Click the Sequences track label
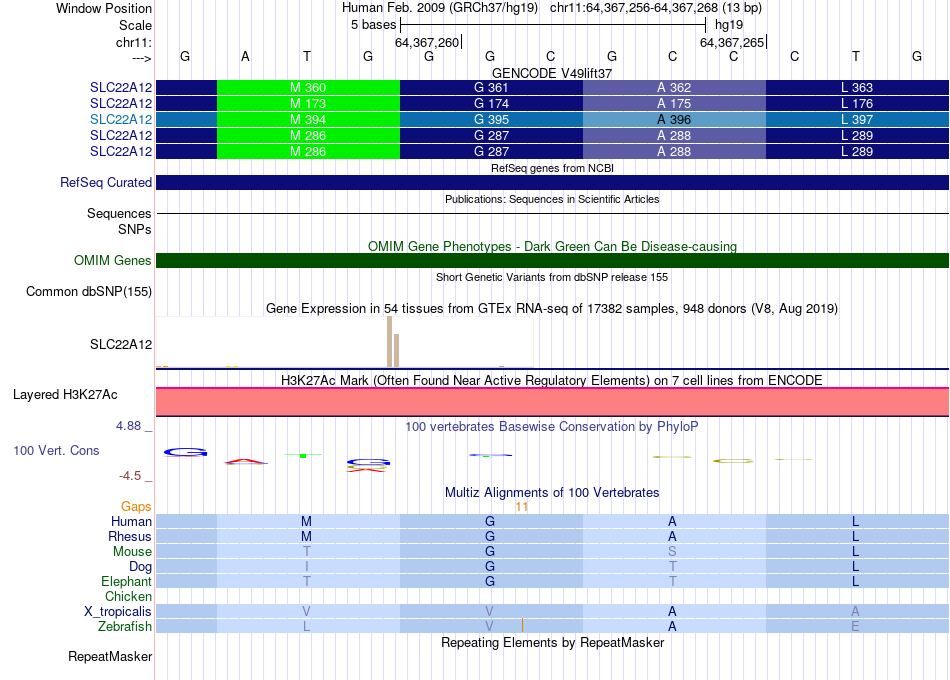 (119, 213)
